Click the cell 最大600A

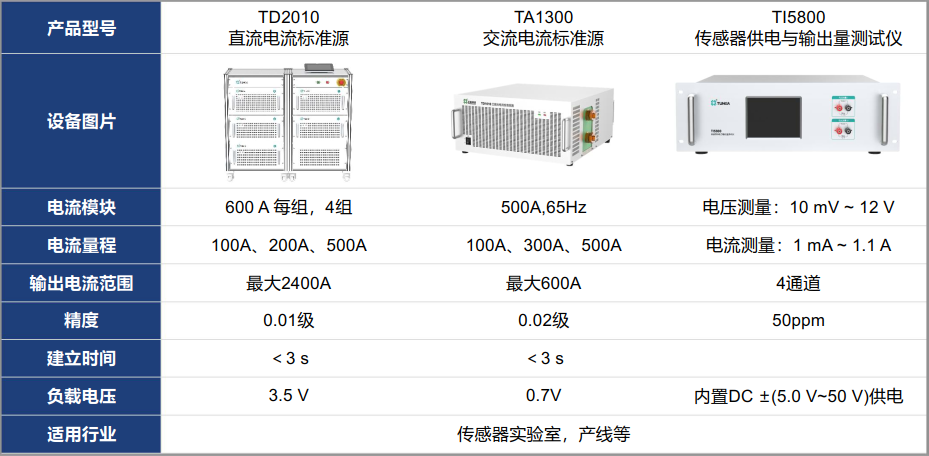click(x=543, y=283)
